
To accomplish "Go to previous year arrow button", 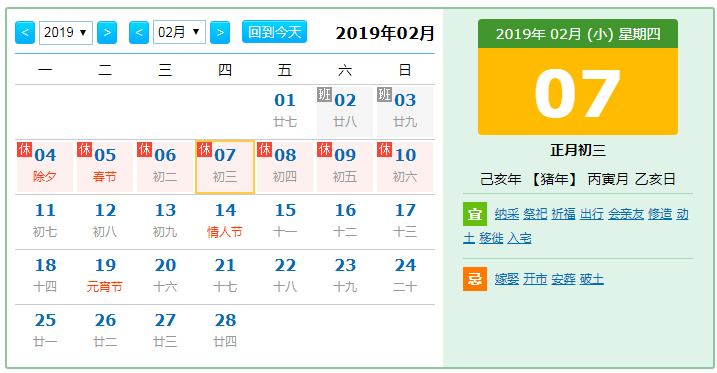I will pyautogui.click(x=25, y=32).
